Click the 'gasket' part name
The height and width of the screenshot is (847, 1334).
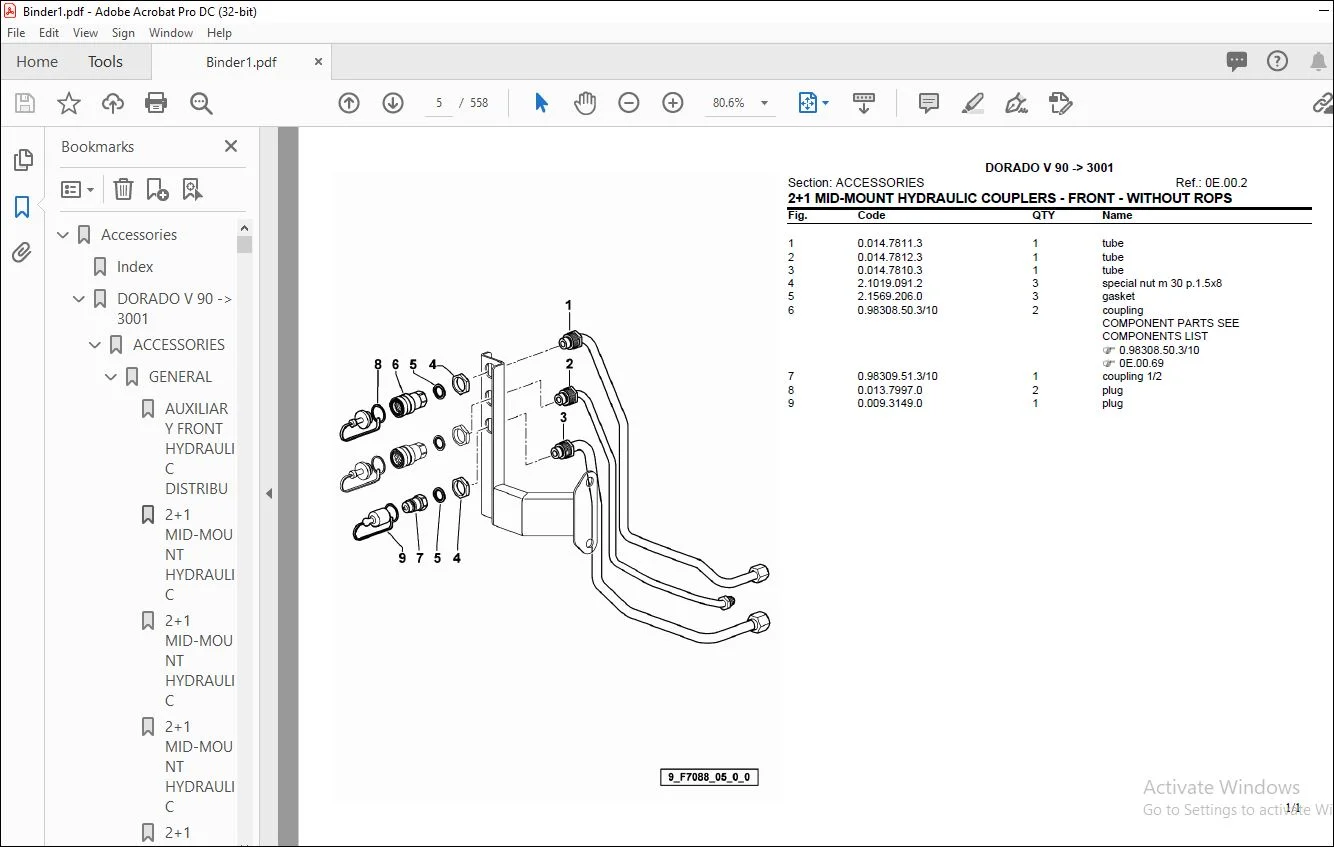[x=1118, y=296]
